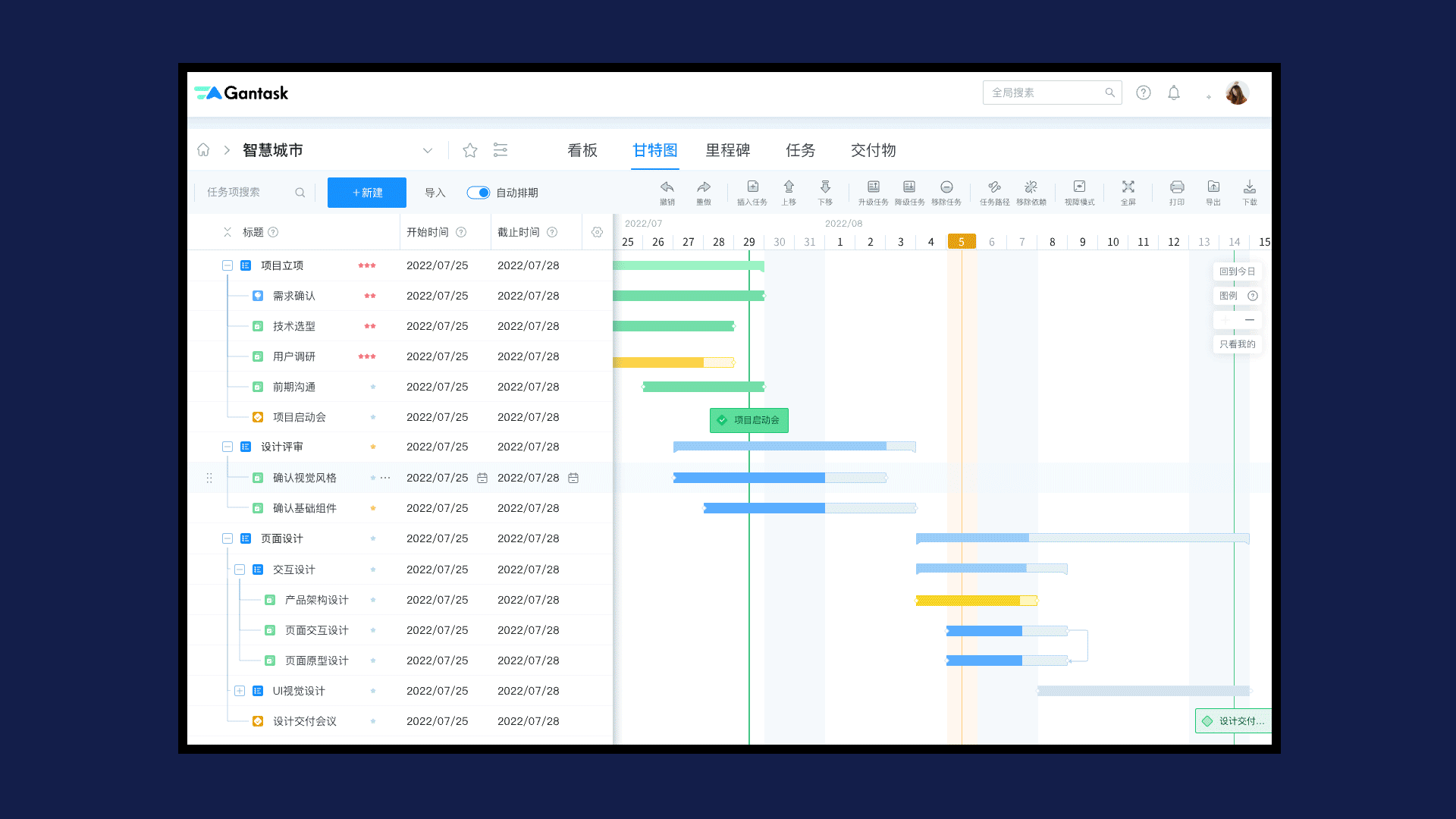Open the 看板 tab

(x=582, y=150)
